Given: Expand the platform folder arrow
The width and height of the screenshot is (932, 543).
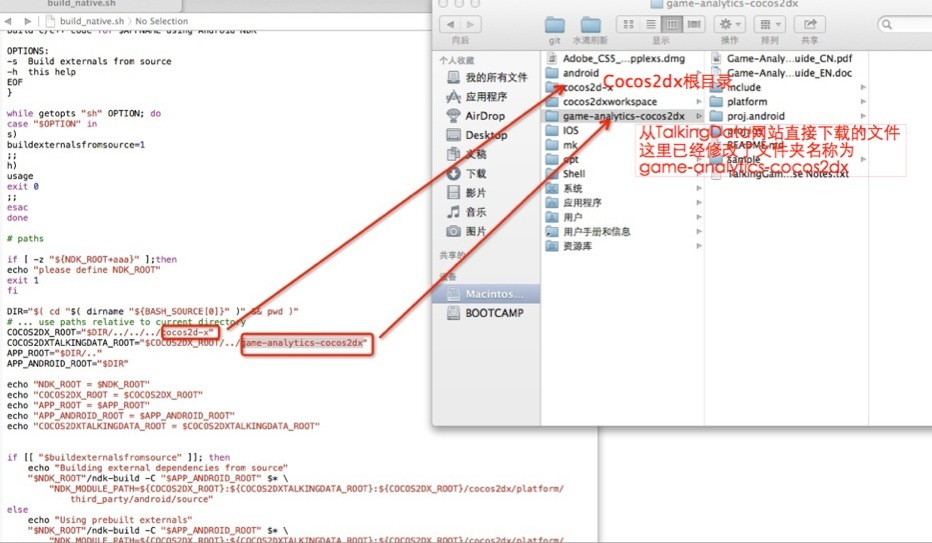Looking at the screenshot, I should click(863, 102).
